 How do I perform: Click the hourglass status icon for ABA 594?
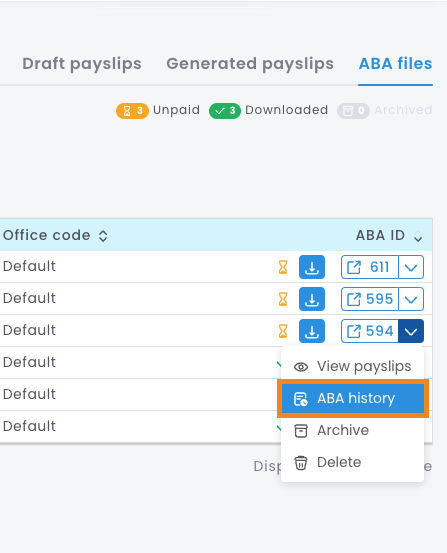pos(283,331)
